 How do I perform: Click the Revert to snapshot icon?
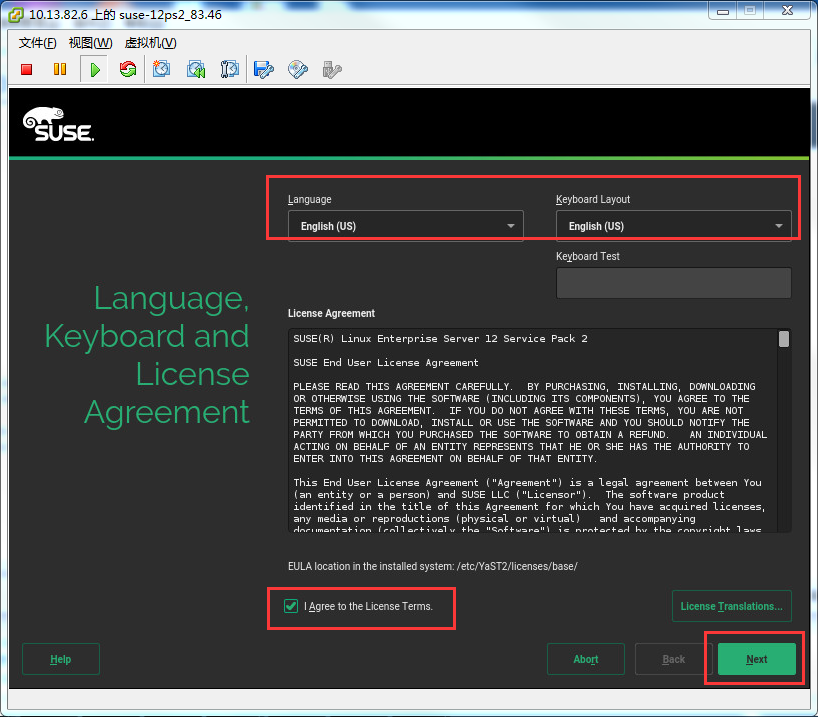coord(196,69)
